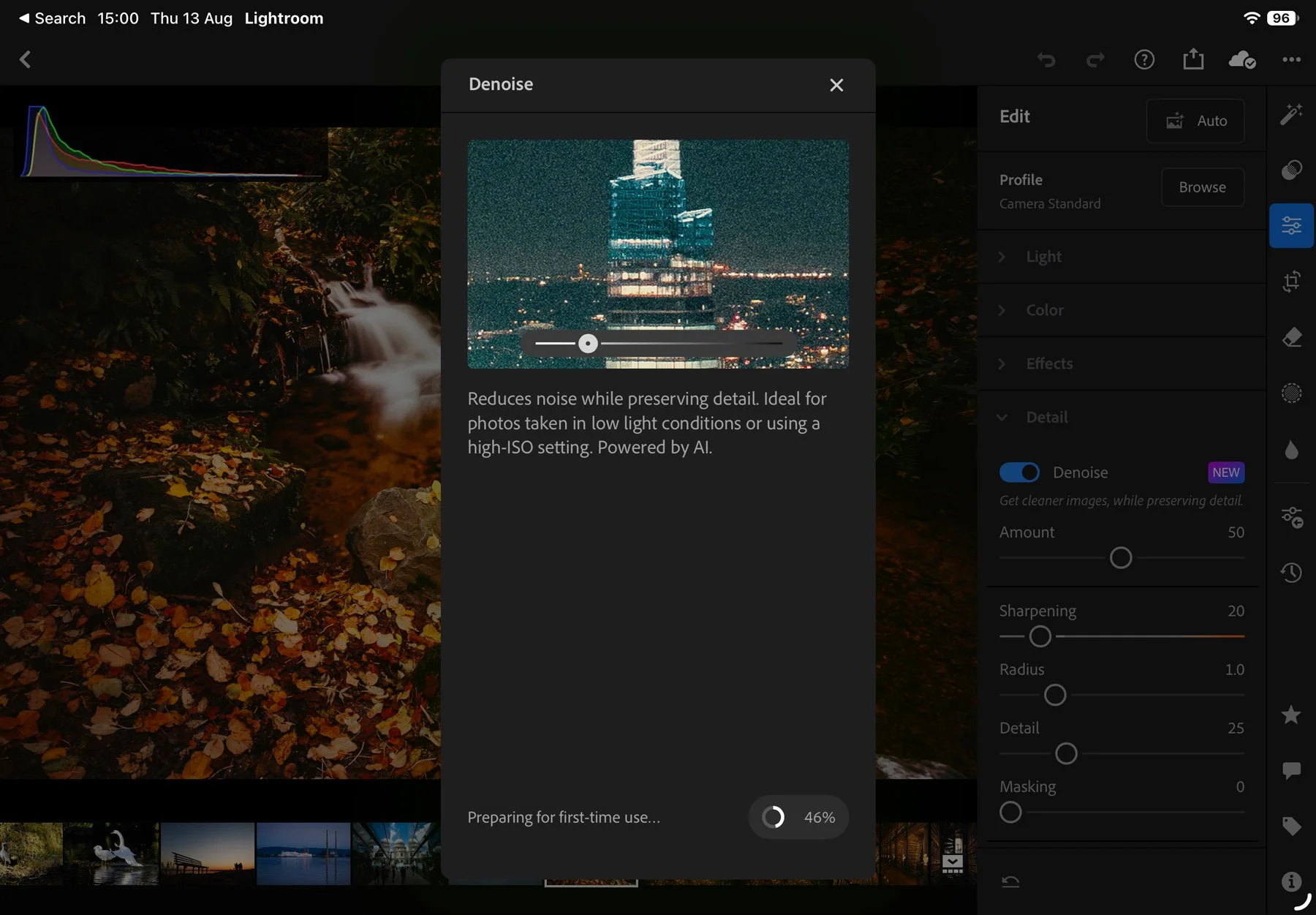Tap the Sharpening value 20

pyautogui.click(x=1236, y=611)
